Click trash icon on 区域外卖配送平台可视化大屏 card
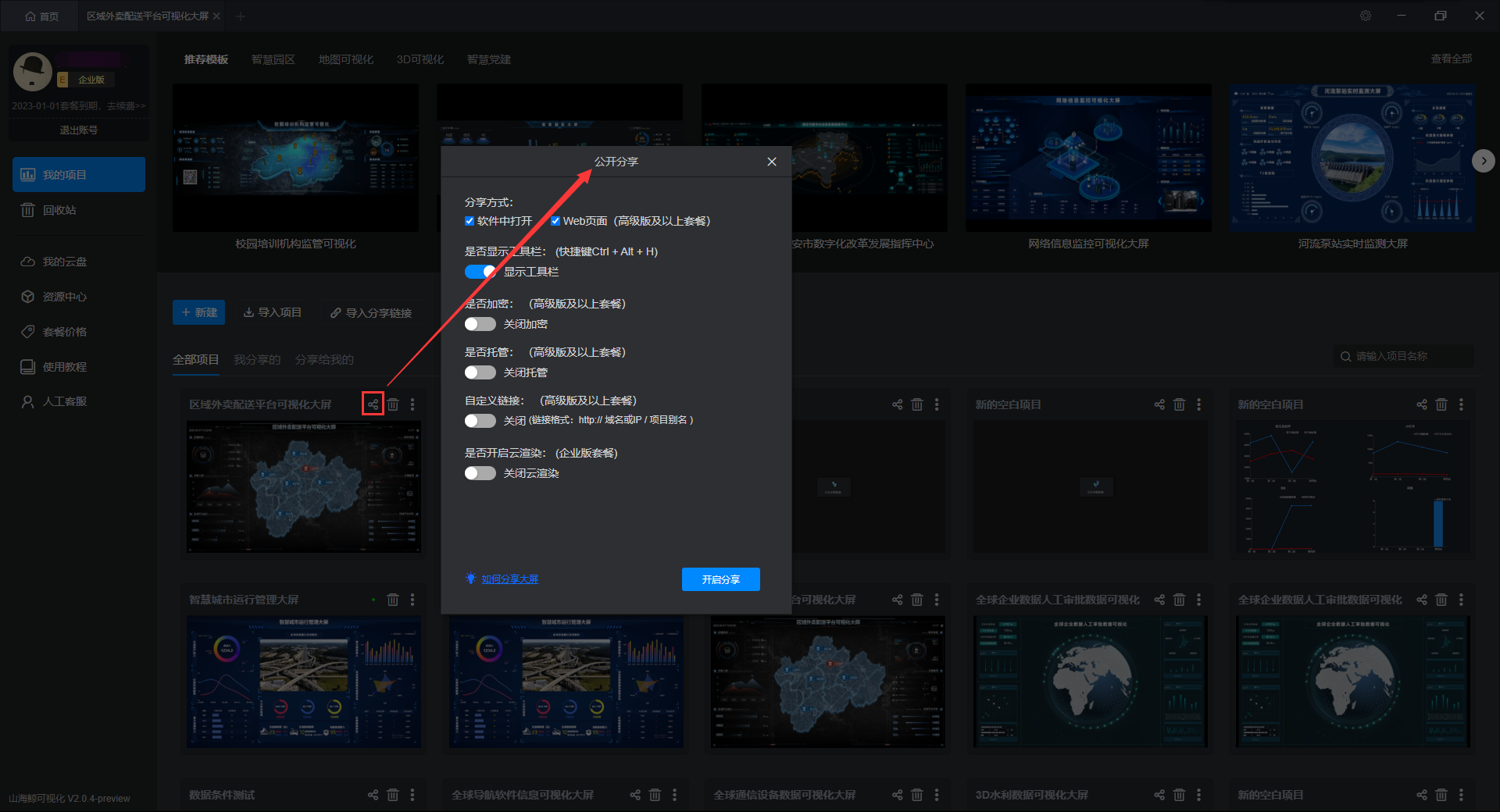Screen dimensions: 1500x812 (393, 404)
